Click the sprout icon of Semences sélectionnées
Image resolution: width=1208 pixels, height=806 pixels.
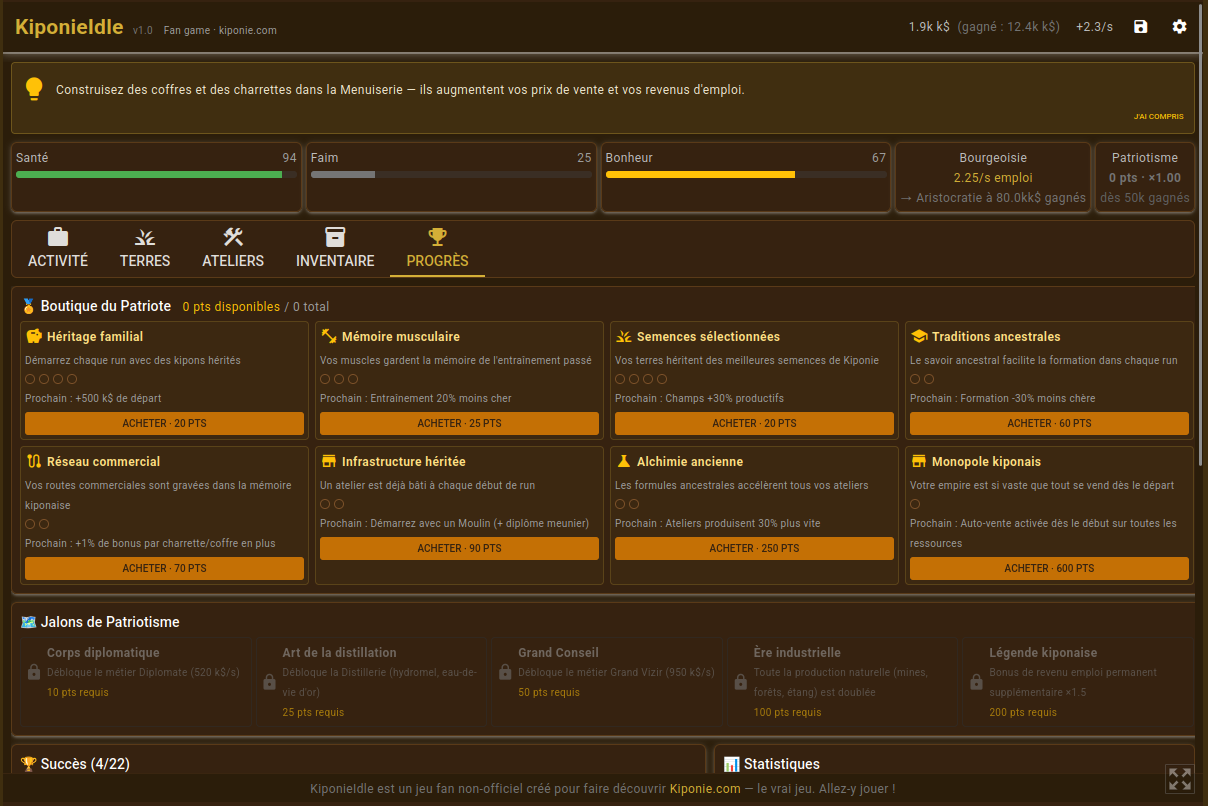point(624,336)
